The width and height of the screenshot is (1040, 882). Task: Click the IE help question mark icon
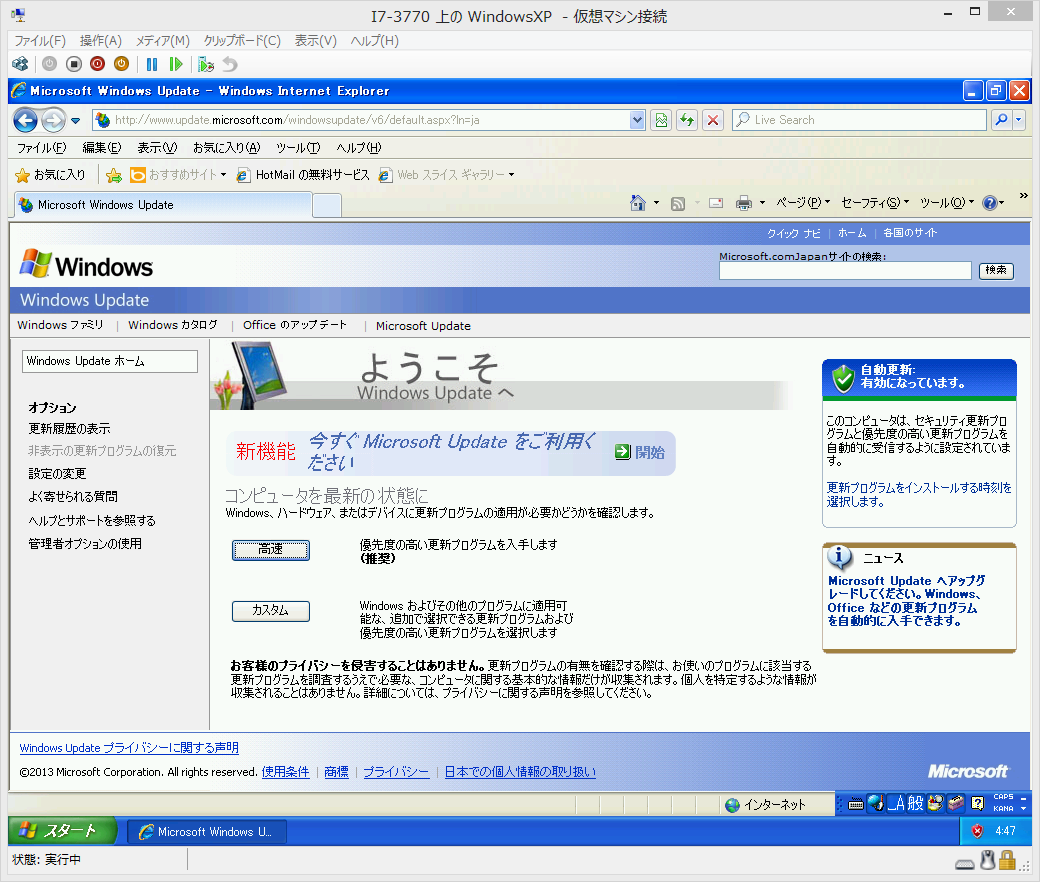pos(990,203)
